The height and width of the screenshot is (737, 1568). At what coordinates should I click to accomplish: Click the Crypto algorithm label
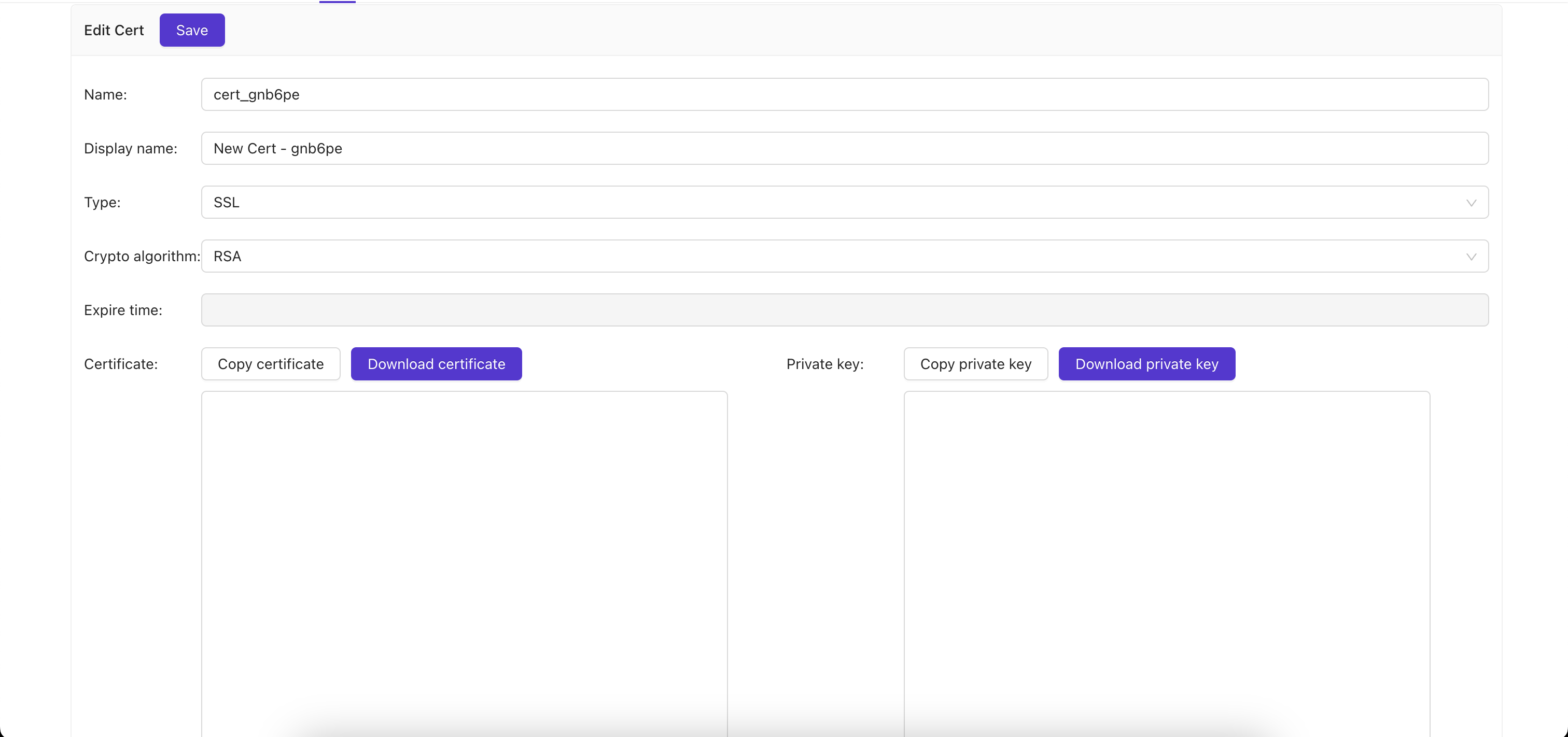click(142, 256)
